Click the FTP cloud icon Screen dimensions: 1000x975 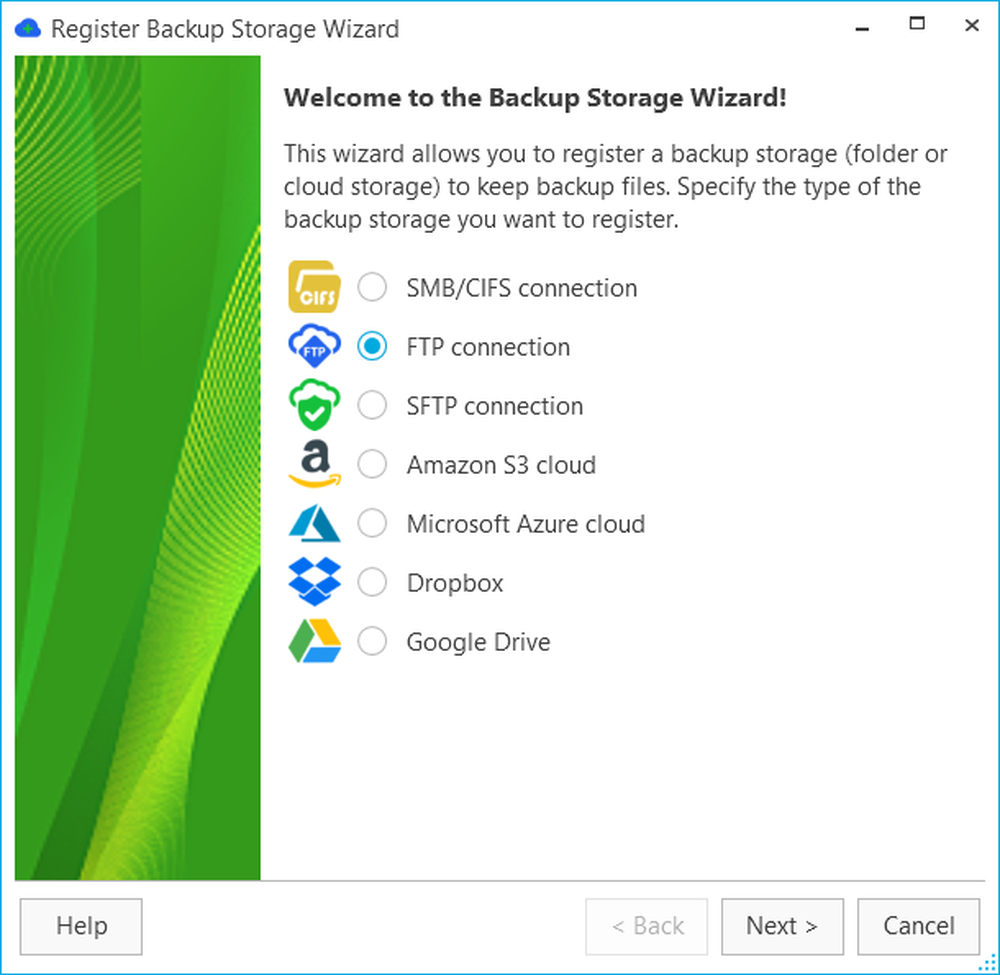point(314,346)
